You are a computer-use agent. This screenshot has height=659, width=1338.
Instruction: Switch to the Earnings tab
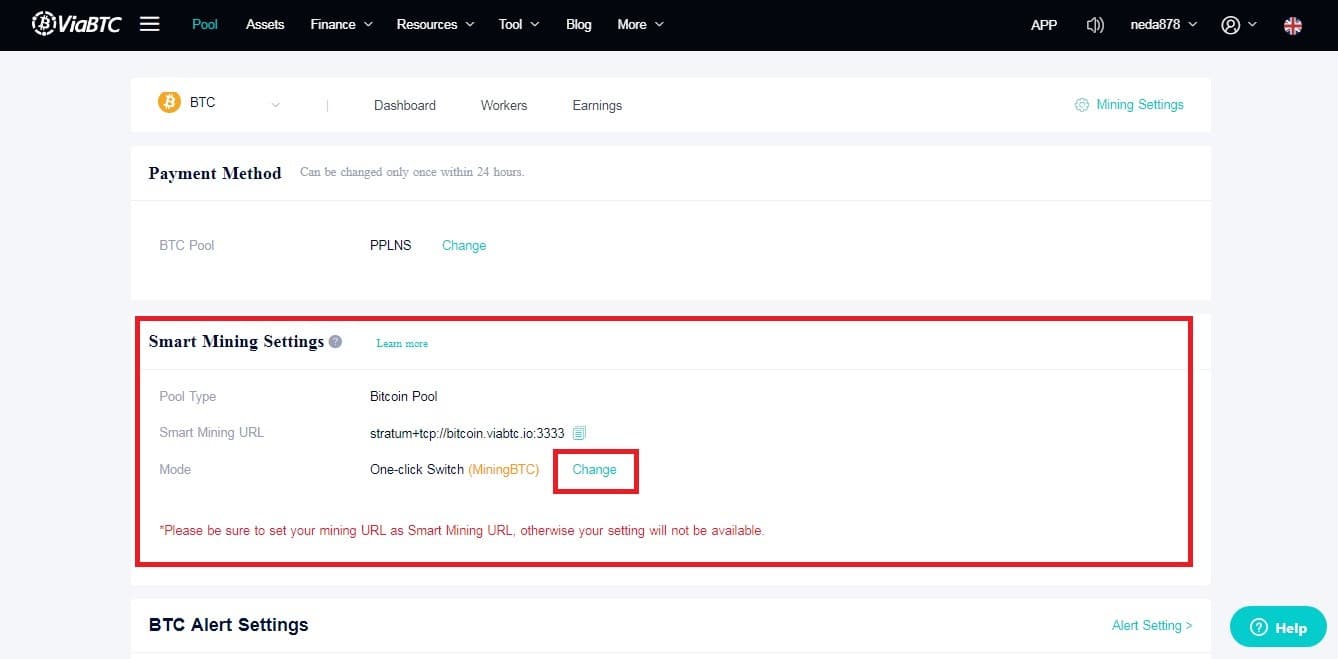pos(597,105)
